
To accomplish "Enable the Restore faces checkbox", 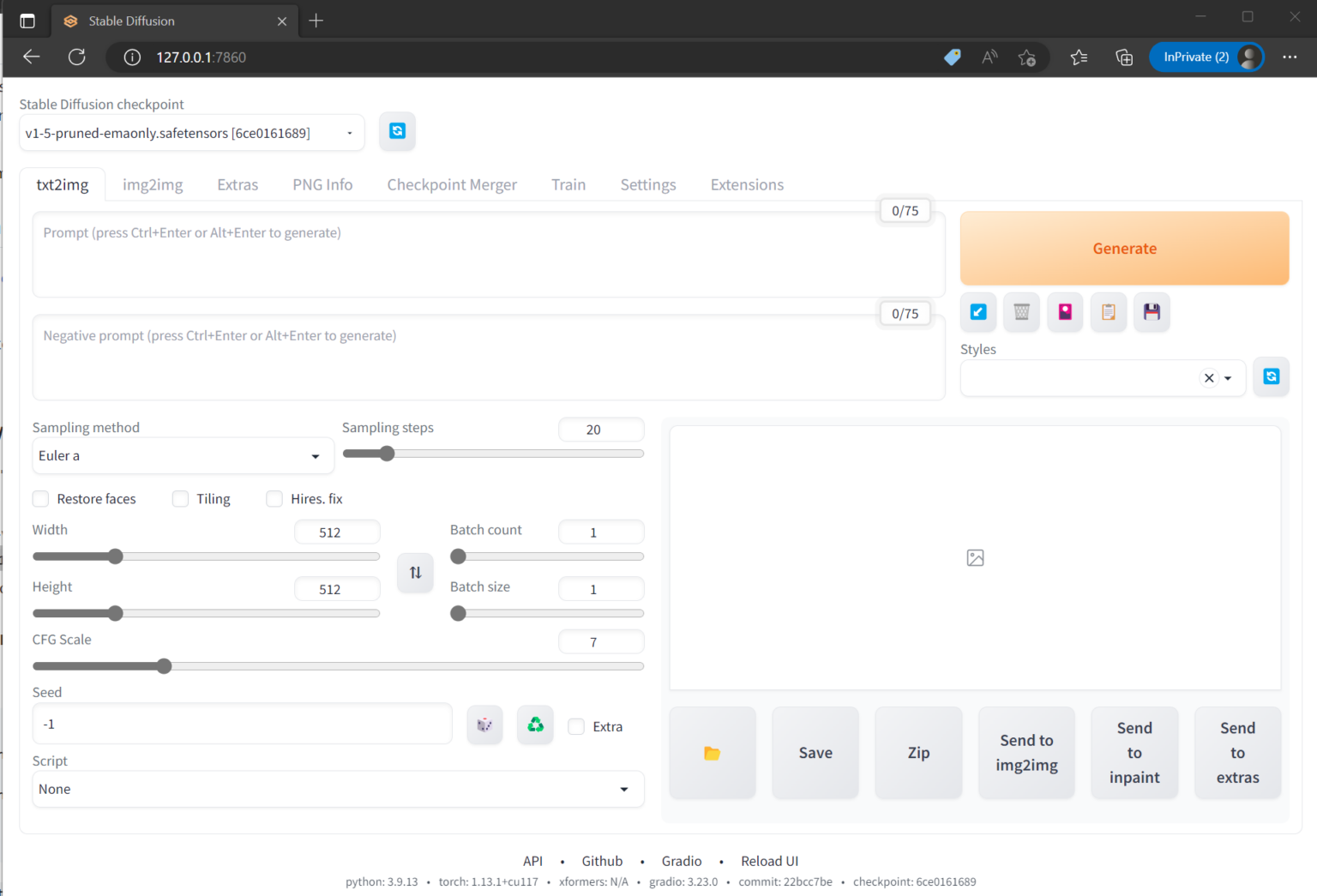I will [40, 499].
